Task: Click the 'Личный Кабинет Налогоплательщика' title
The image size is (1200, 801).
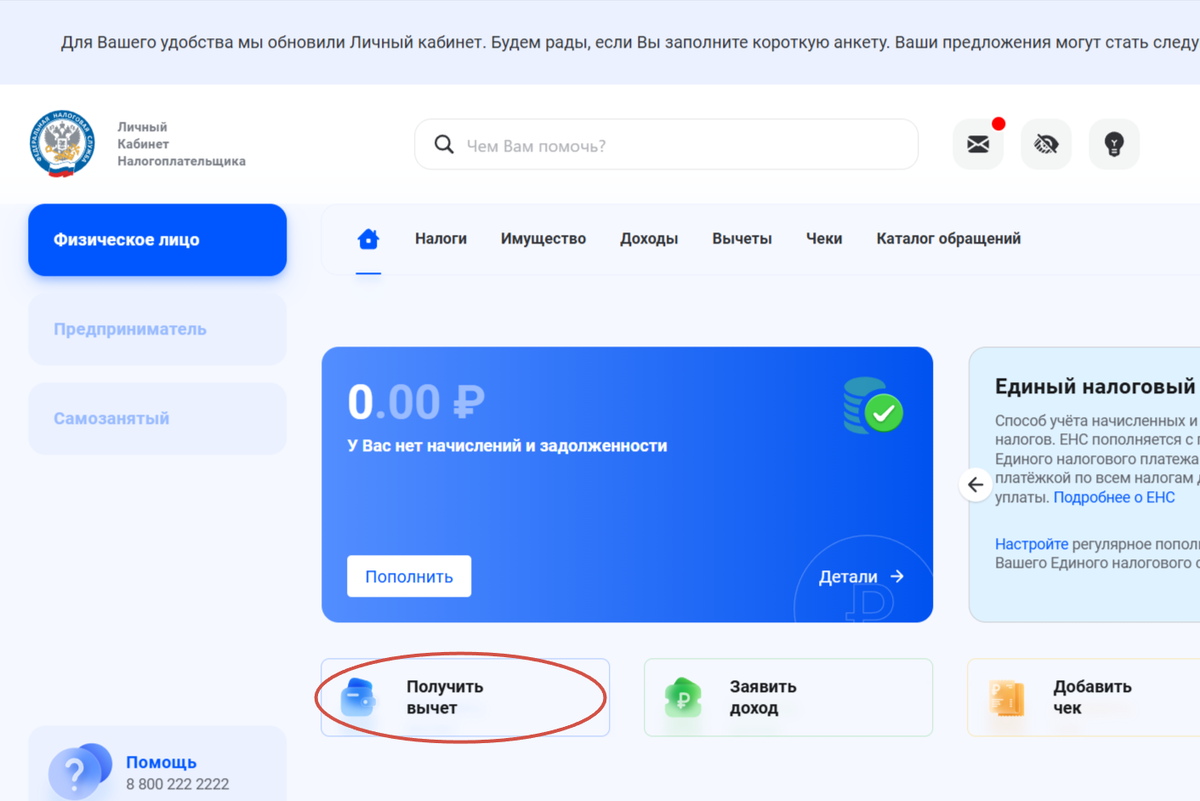Action: (181, 144)
